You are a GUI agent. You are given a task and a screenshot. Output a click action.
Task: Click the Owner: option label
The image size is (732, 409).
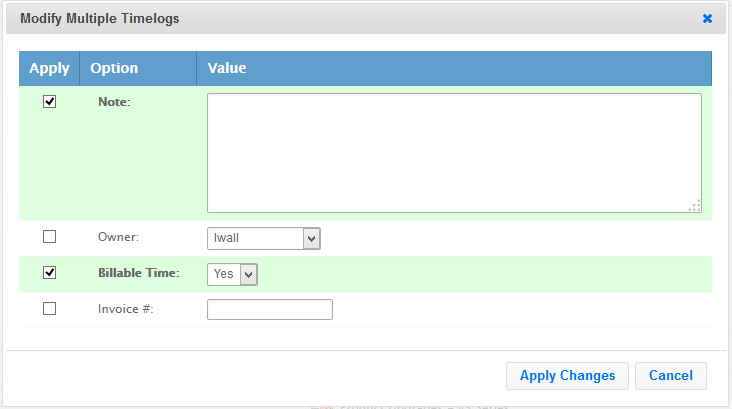(x=118, y=238)
